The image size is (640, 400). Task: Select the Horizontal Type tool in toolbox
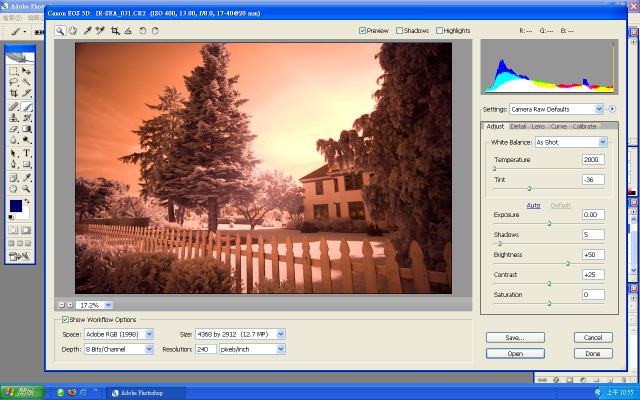26,153
